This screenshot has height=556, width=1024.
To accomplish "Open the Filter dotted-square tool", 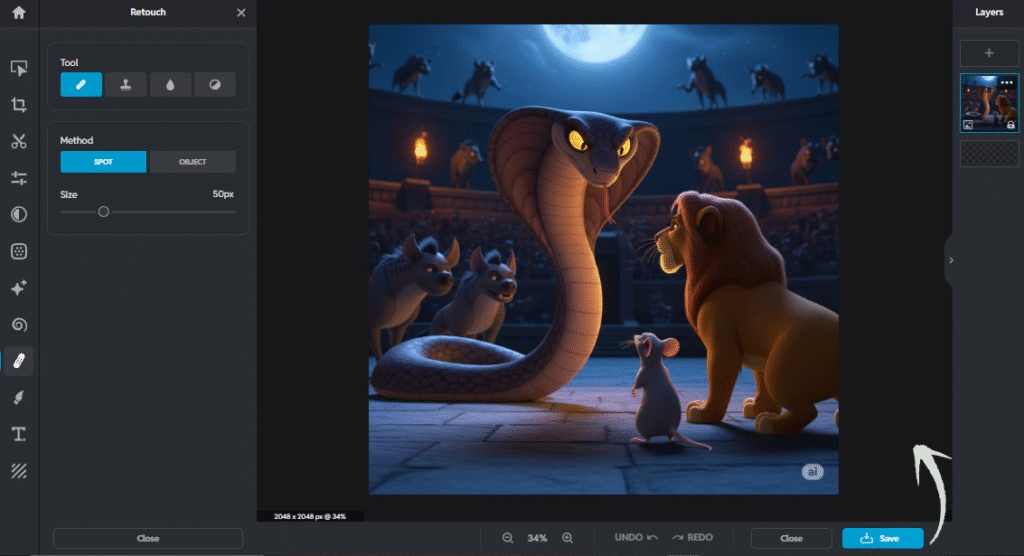I will pos(19,251).
